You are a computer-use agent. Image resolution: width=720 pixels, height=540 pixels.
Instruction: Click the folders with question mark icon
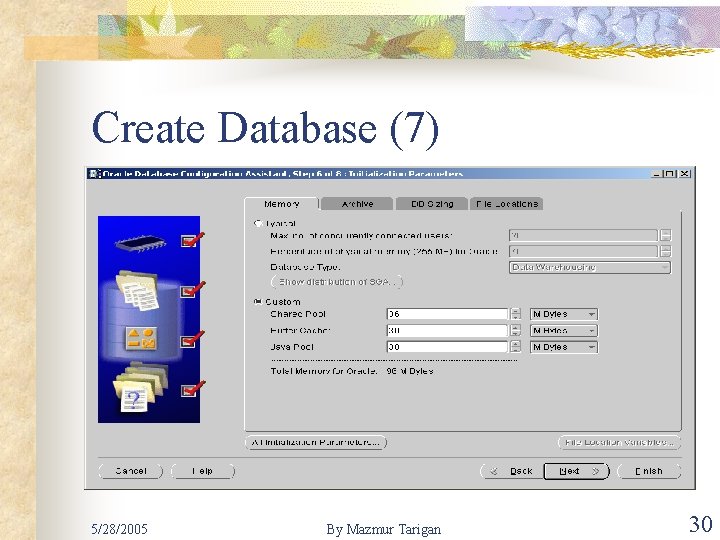point(140,387)
